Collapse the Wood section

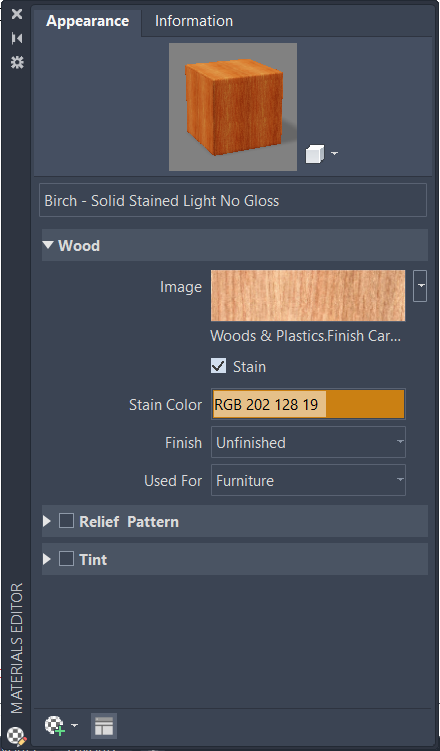click(48, 245)
